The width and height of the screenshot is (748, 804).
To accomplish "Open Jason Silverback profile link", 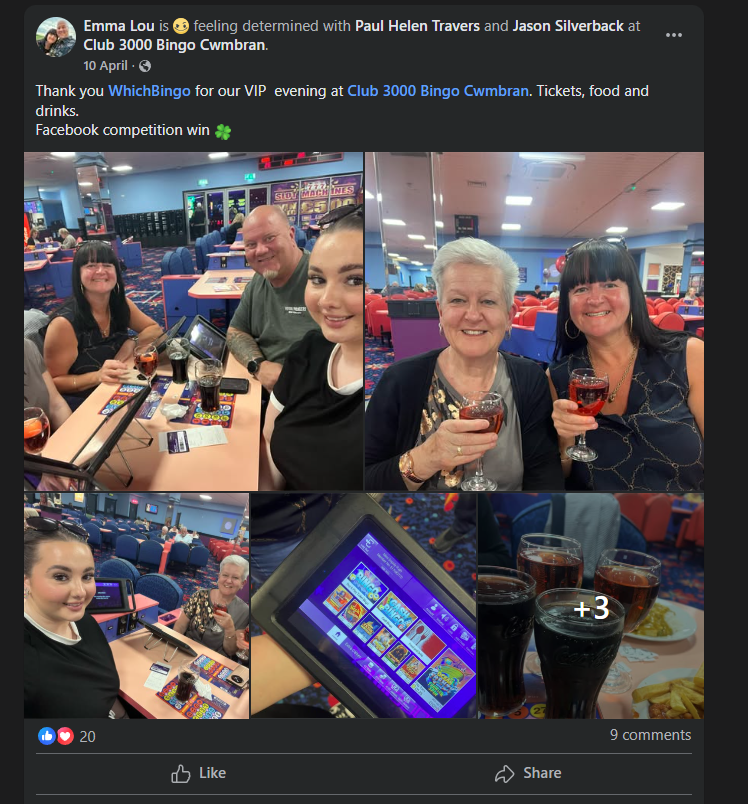I will pos(568,26).
